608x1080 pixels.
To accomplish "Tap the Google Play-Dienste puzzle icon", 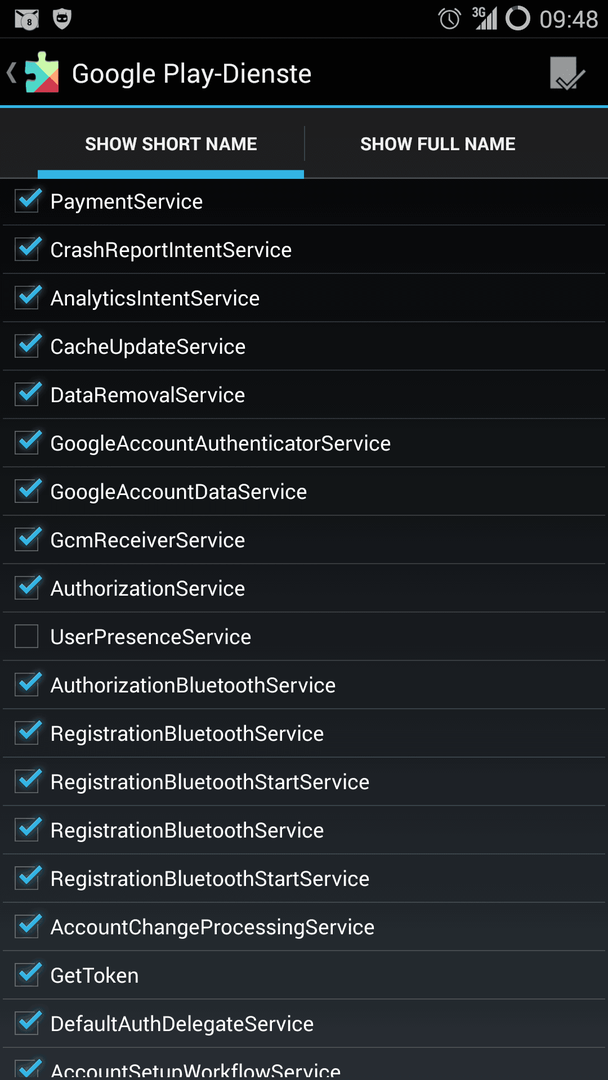I will point(41,72).
